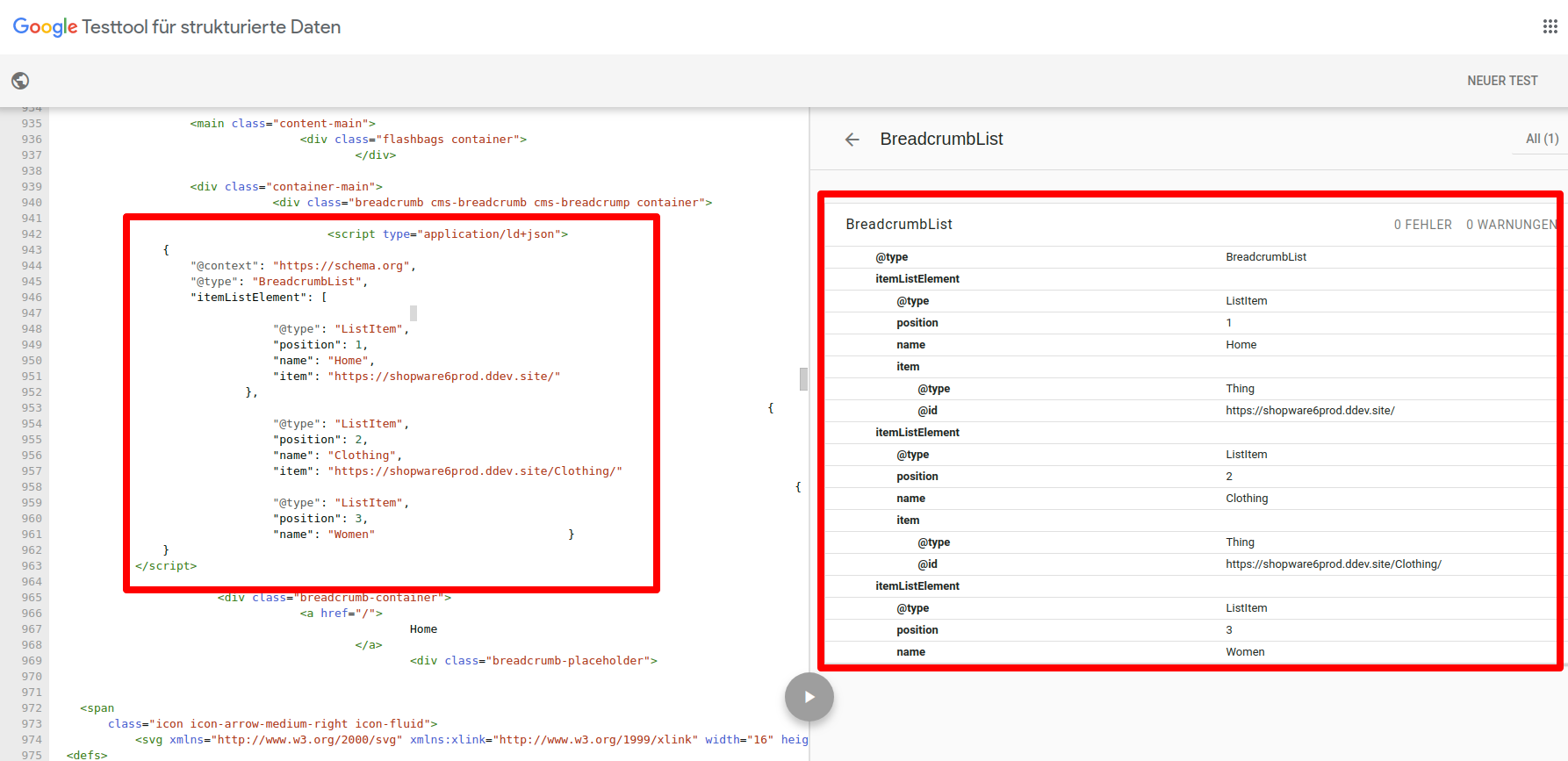Click the @id https://shopware6prod.ddev.site/ value
The width and height of the screenshot is (1568, 761).
pyautogui.click(x=1310, y=411)
